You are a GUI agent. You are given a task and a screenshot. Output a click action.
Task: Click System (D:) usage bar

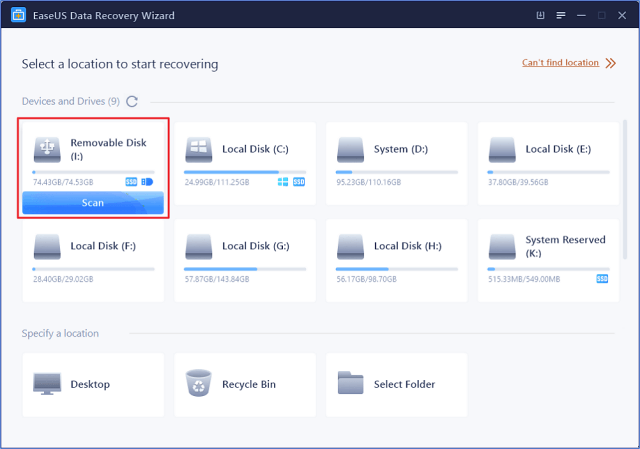[x=397, y=172]
